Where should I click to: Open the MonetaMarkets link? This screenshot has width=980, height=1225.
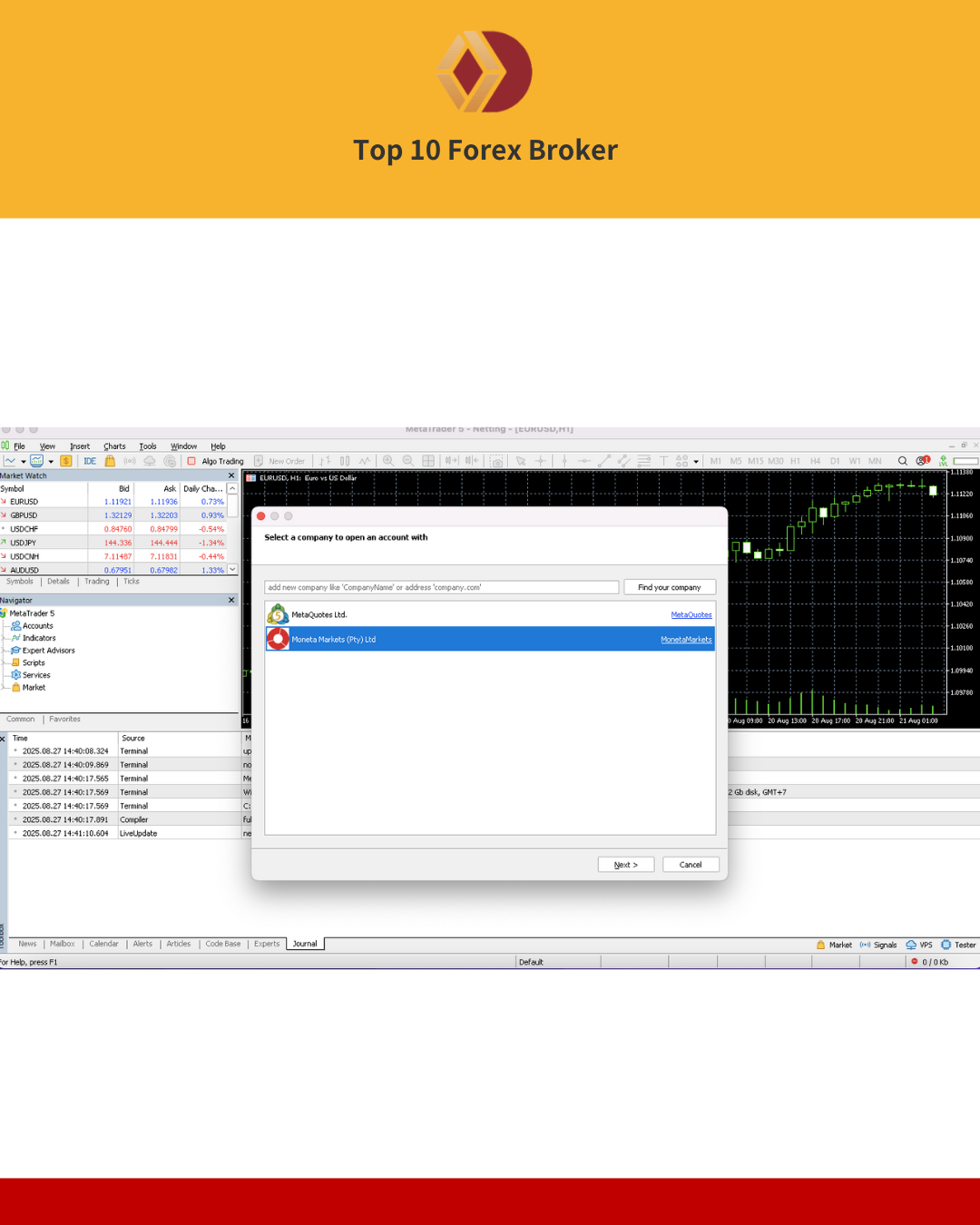[686, 640]
